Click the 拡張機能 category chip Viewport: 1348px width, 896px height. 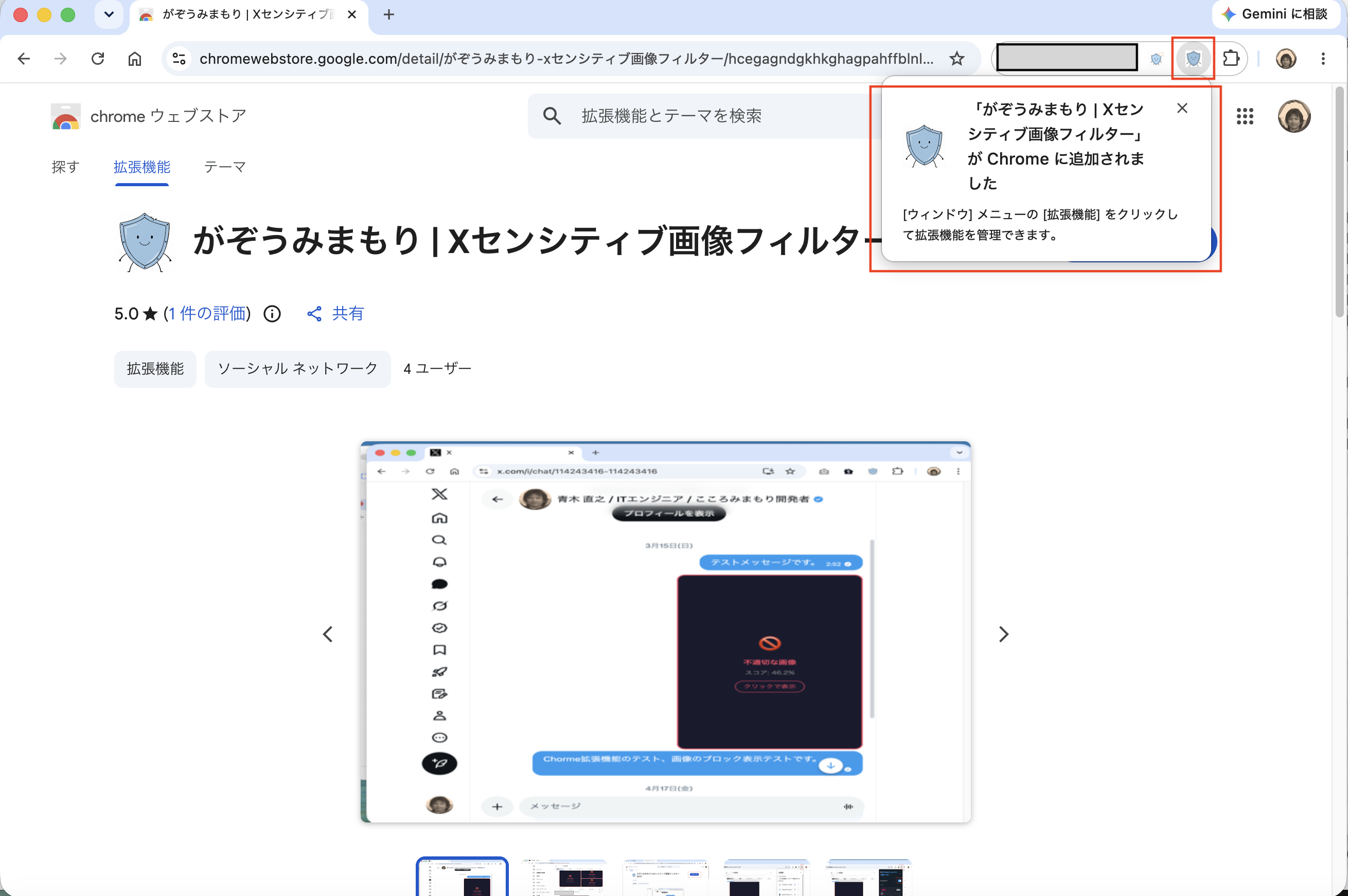coord(155,369)
